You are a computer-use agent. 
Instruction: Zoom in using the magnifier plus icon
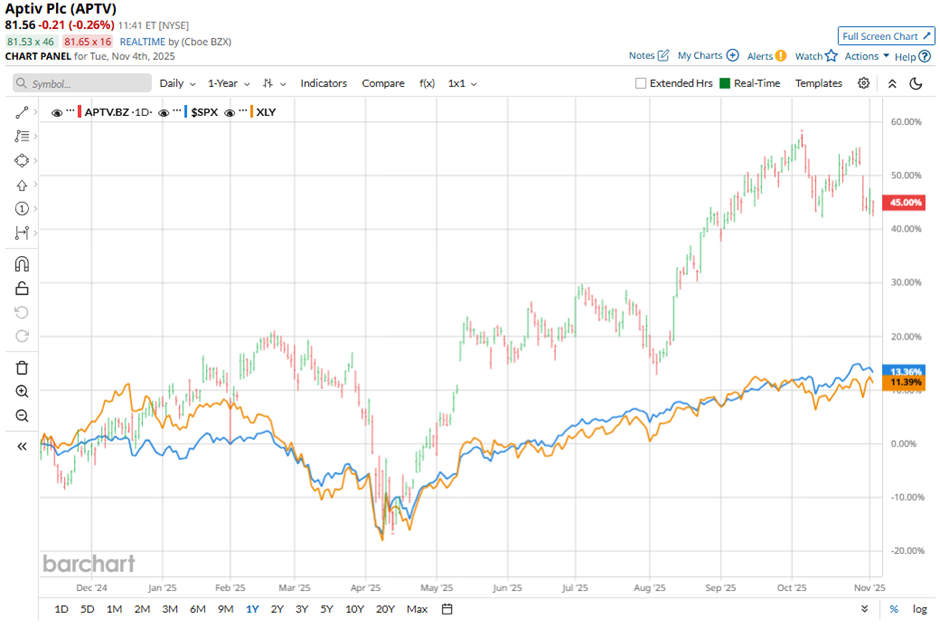click(x=22, y=392)
